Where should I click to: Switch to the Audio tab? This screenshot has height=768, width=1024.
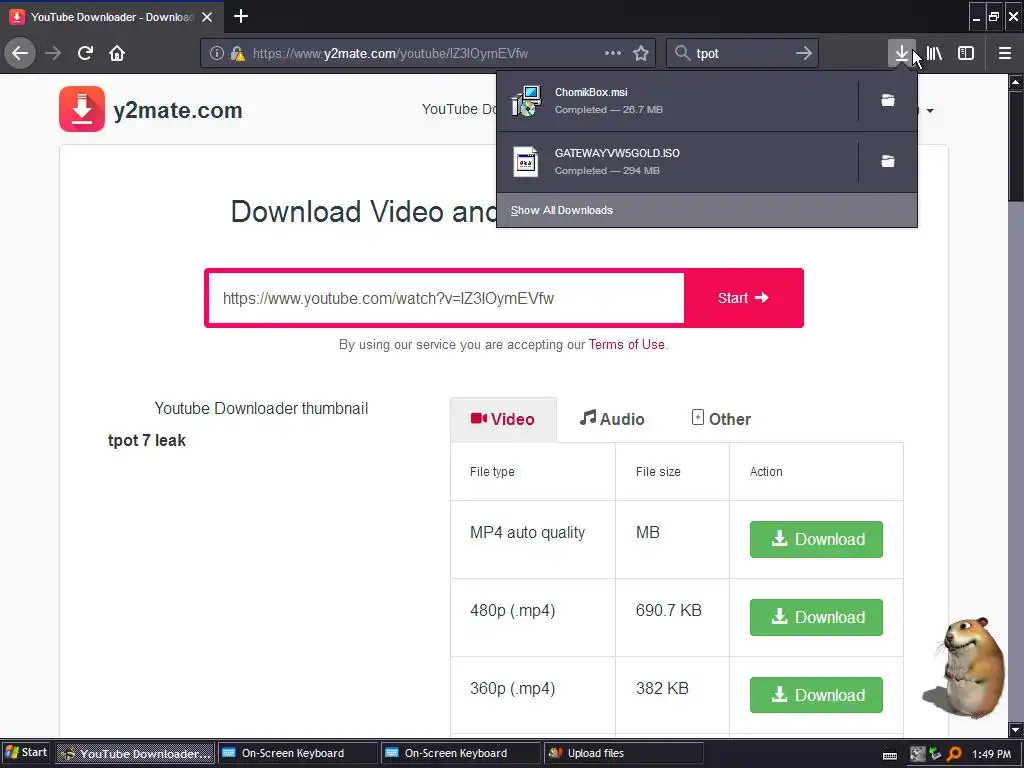613,419
